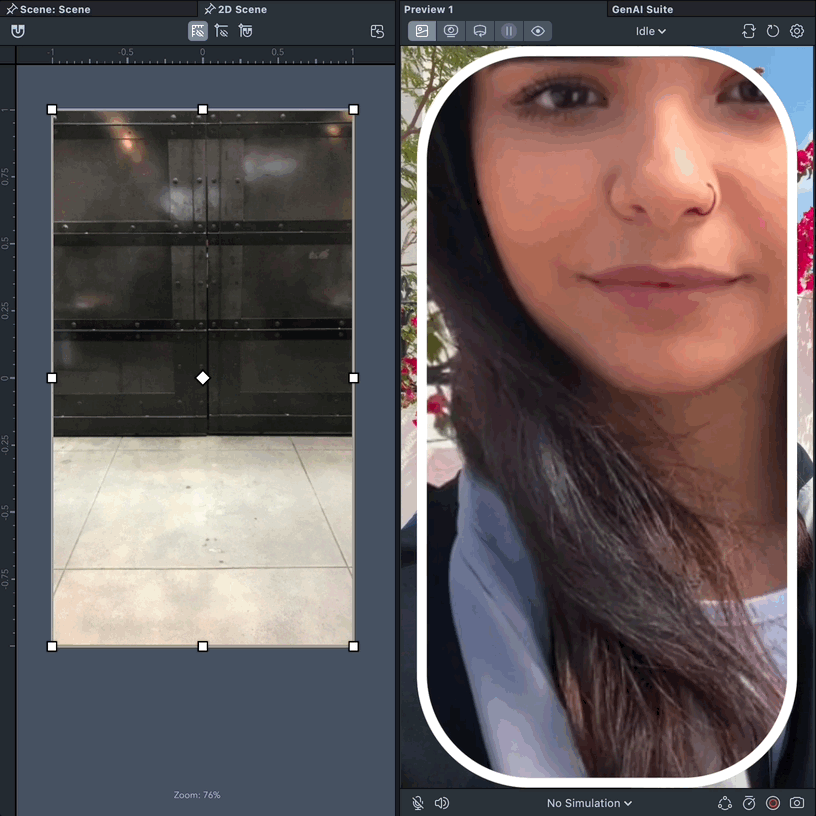The image size is (816, 816).
Task: Toggle the preview eye visibility icon
Action: pyautogui.click(x=538, y=31)
